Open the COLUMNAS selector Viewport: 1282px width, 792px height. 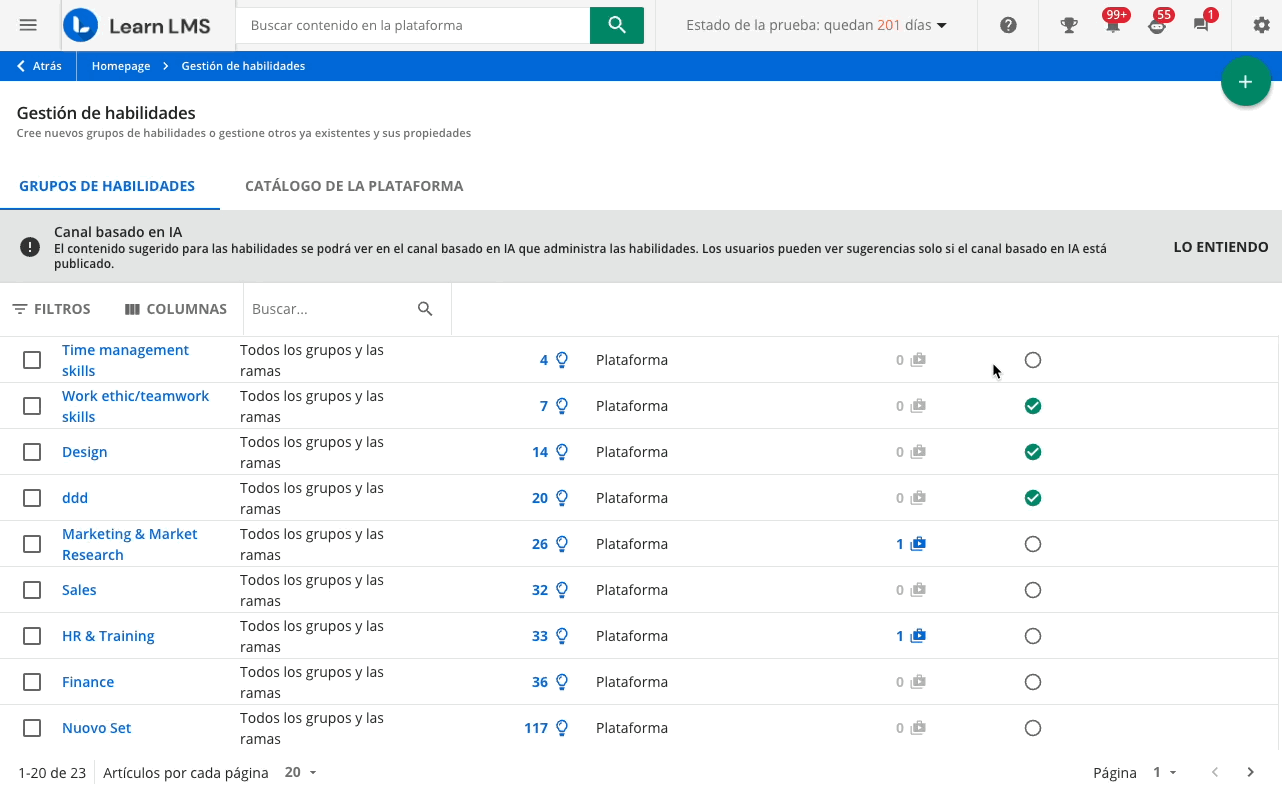[176, 309]
